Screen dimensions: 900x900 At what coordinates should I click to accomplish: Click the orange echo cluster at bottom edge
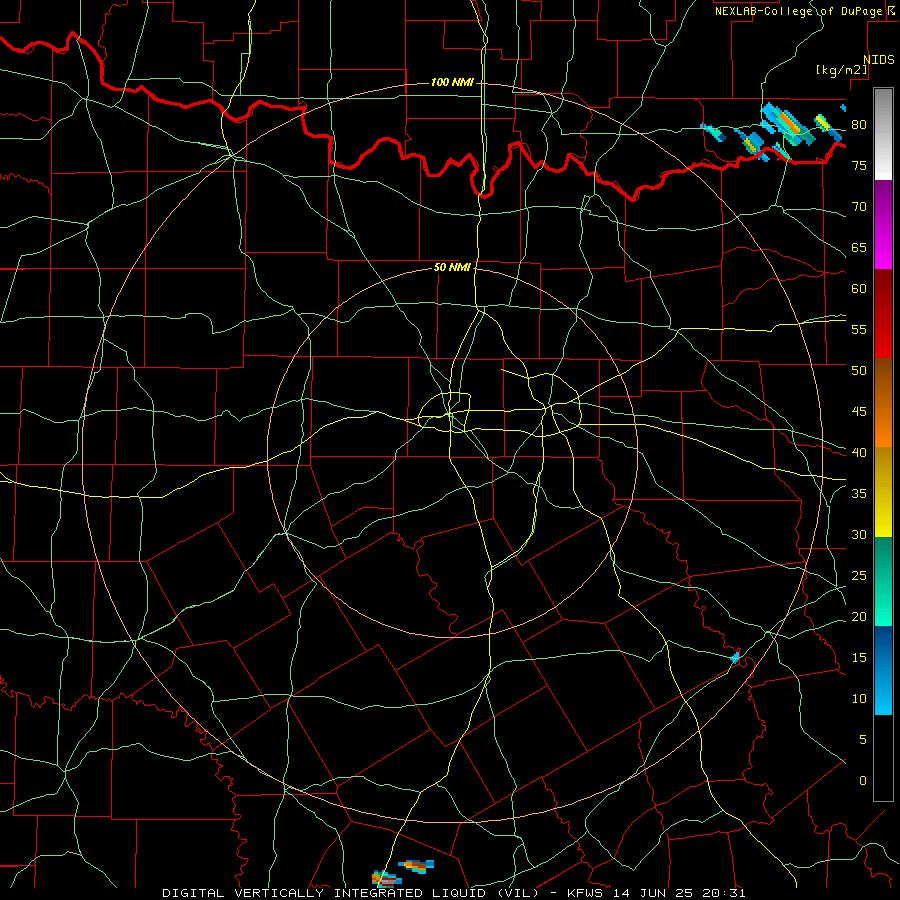402,872
